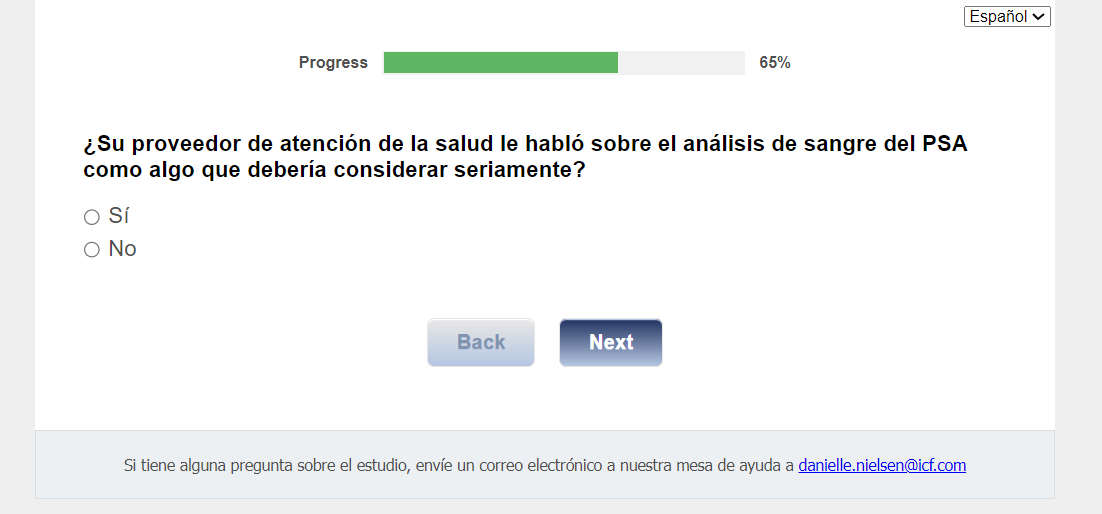This screenshot has height=514, width=1102.
Task: Select the "No" radio button
Action: (x=92, y=249)
